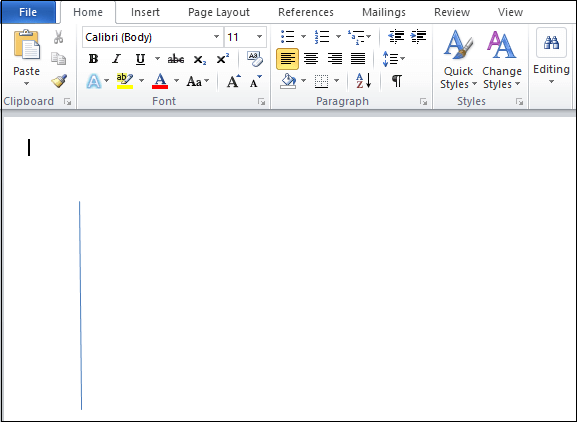Toggle align text left
This screenshot has height=422, width=577.
point(287,58)
